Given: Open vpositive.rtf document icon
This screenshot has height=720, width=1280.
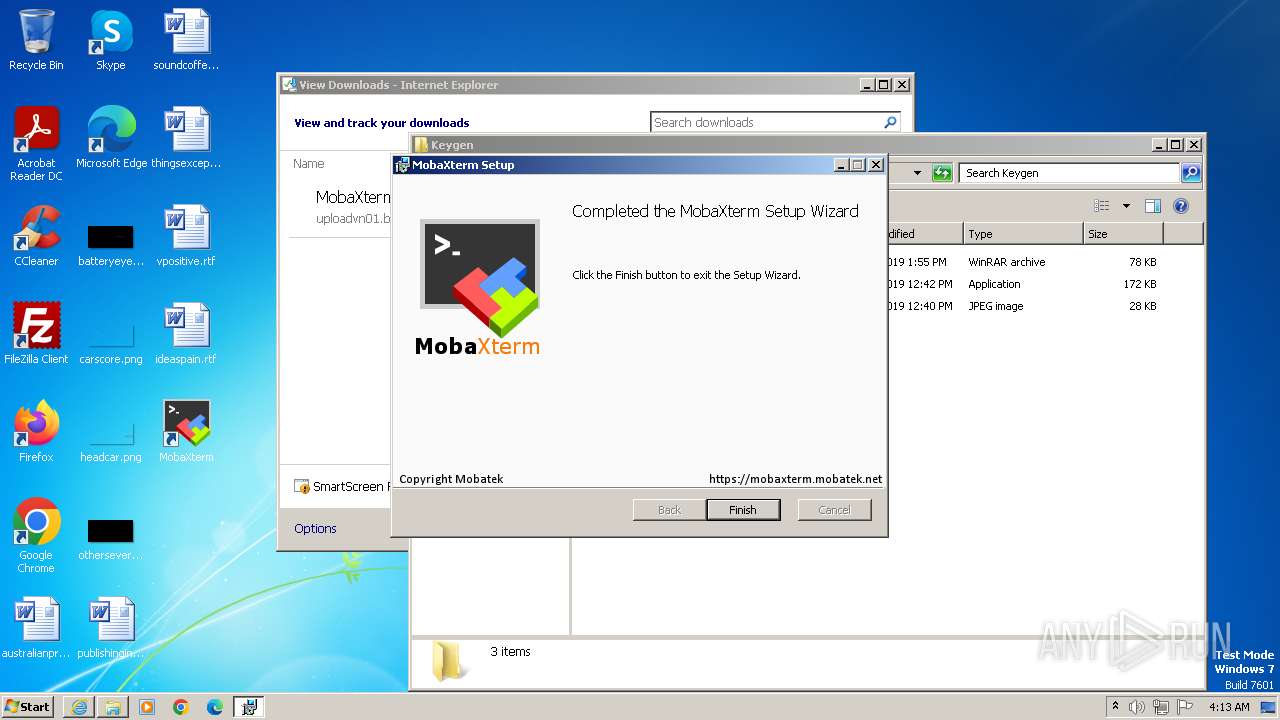Looking at the screenshot, I should (186, 235).
